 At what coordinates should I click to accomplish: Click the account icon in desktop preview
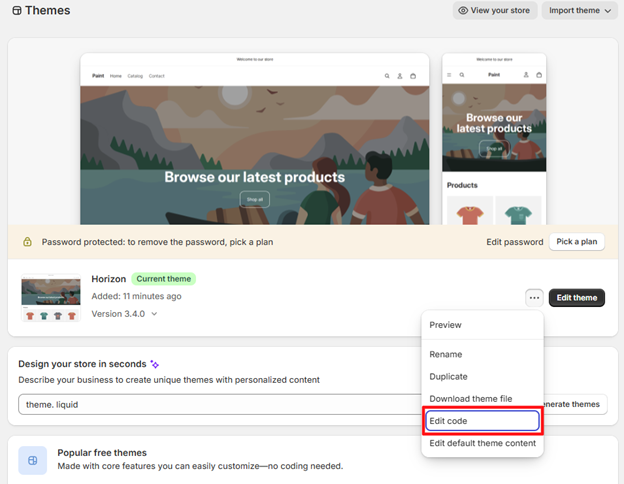(x=400, y=76)
